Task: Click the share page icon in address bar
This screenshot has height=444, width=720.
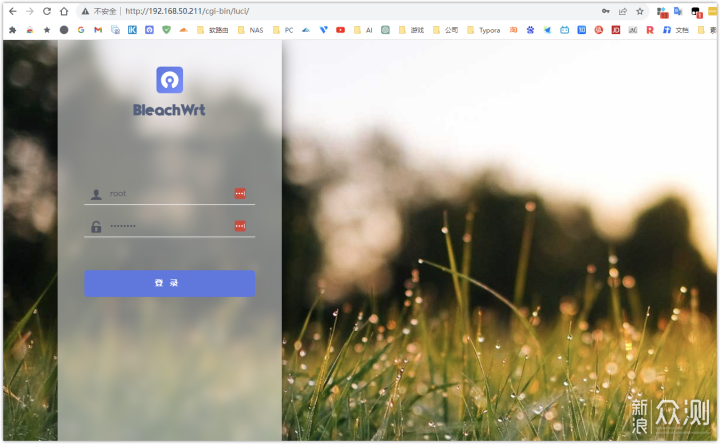Action: pyautogui.click(x=623, y=11)
